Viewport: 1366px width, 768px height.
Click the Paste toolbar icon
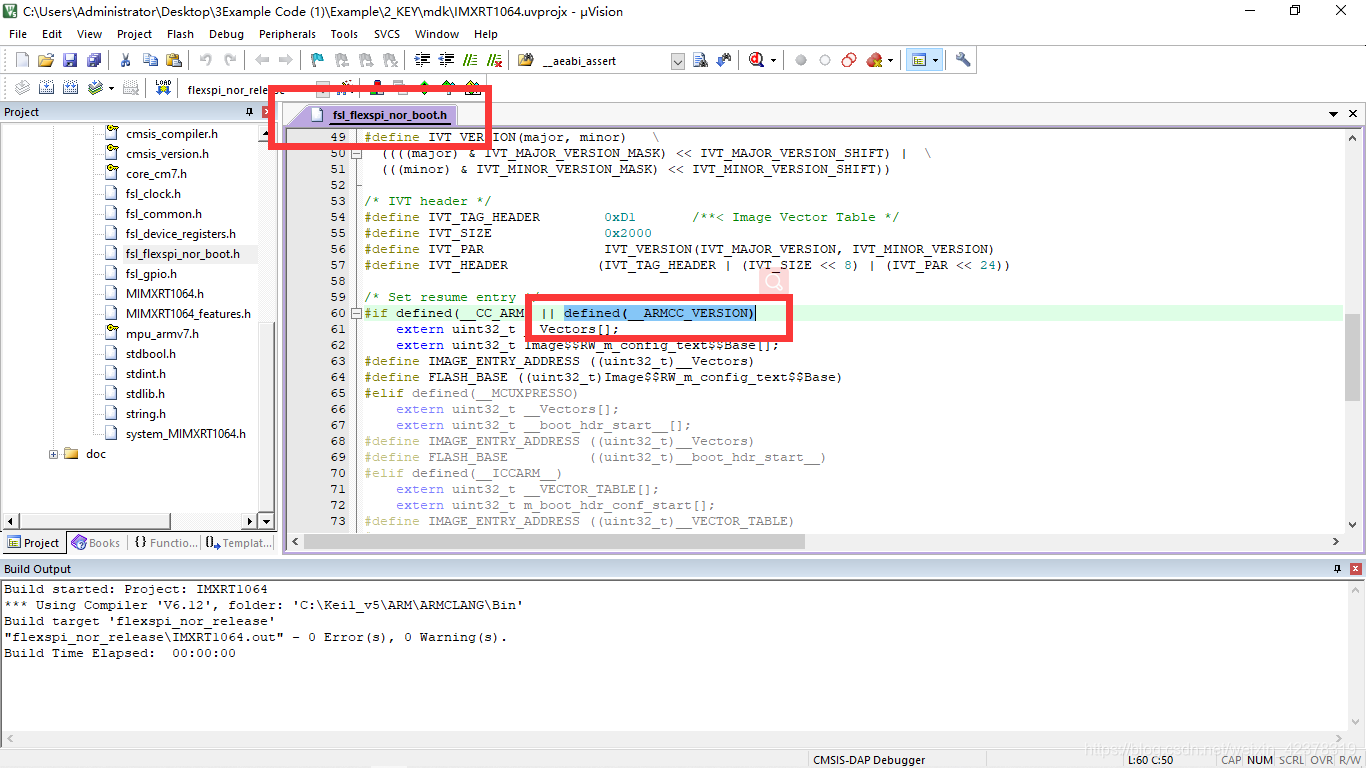pyautogui.click(x=174, y=60)
